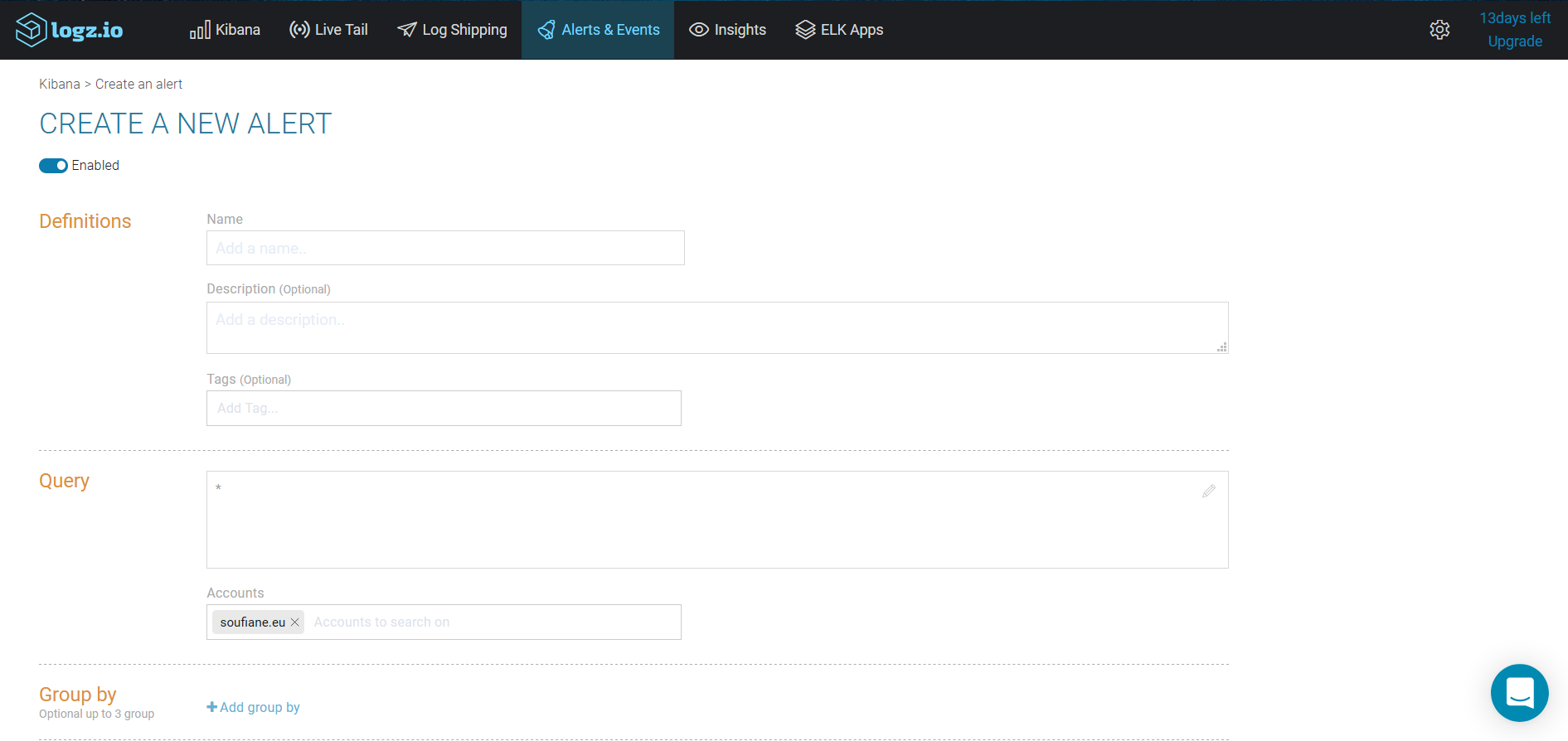
Task: Click inside the Query box
Action: [717, 520]
